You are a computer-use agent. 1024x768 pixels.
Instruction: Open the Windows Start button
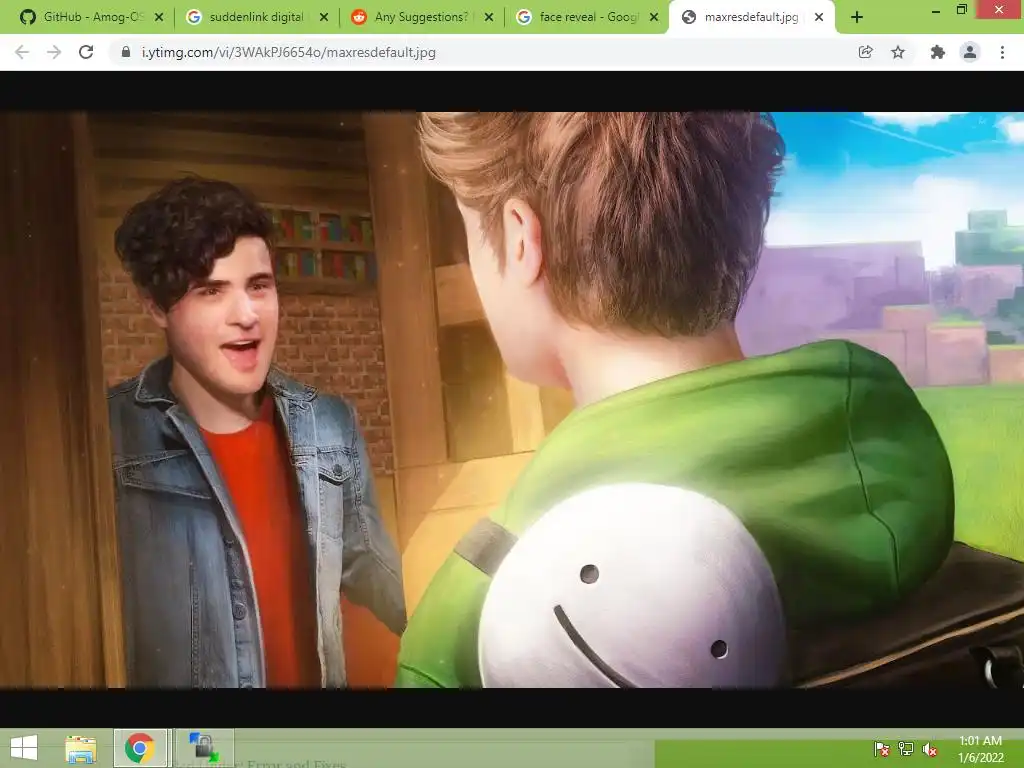24,748
